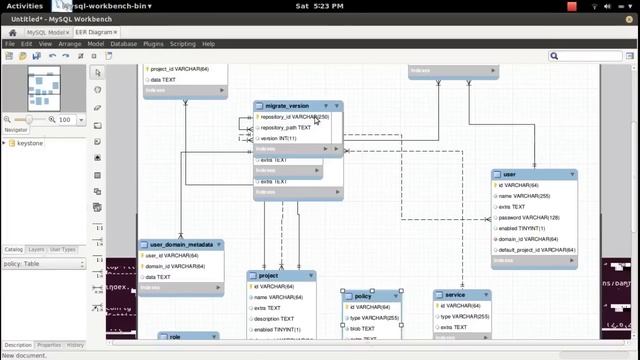Select the 1:n identifying relationship tool
Viewport: 640px width, 360px height.
click(x=98, y=274)
